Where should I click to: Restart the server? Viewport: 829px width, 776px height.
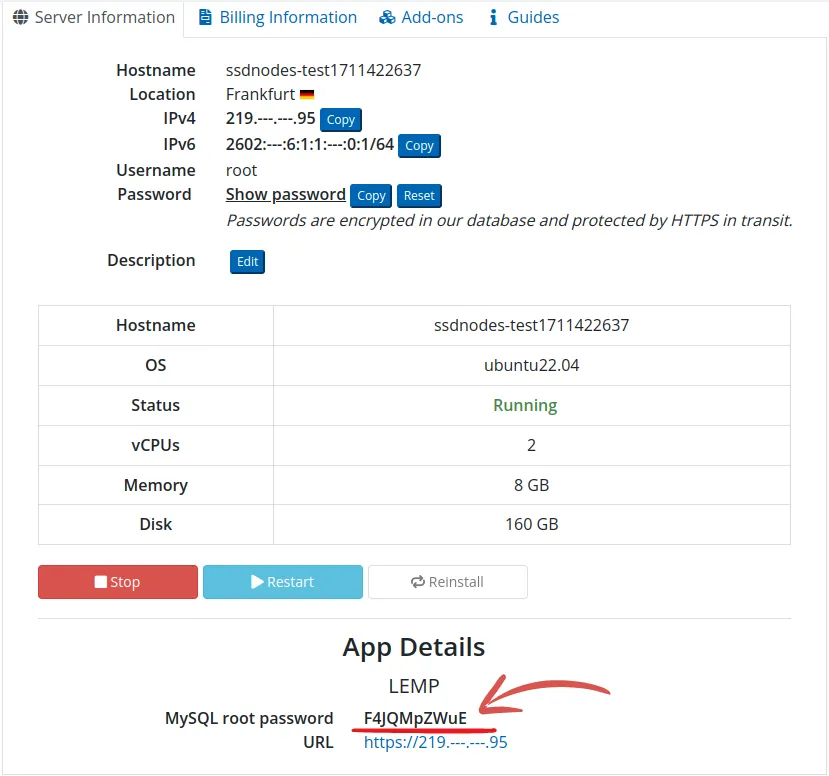(283, 582)
